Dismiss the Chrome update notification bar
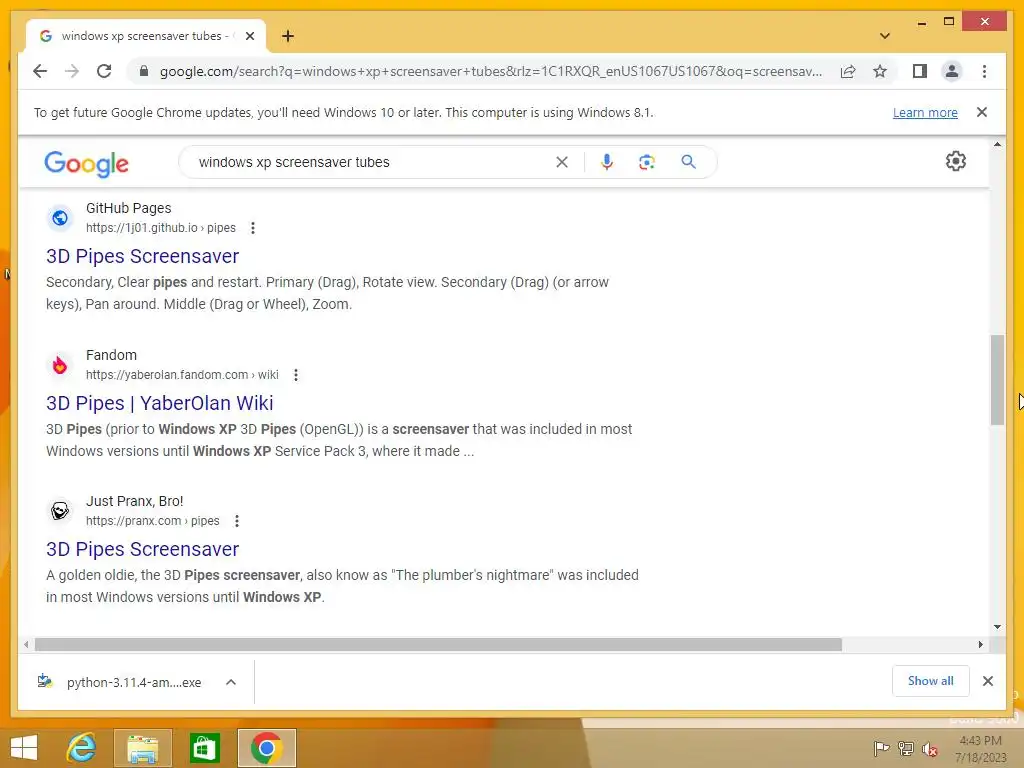This screenshot has height=768, width=1024. [x=982, y=112]
